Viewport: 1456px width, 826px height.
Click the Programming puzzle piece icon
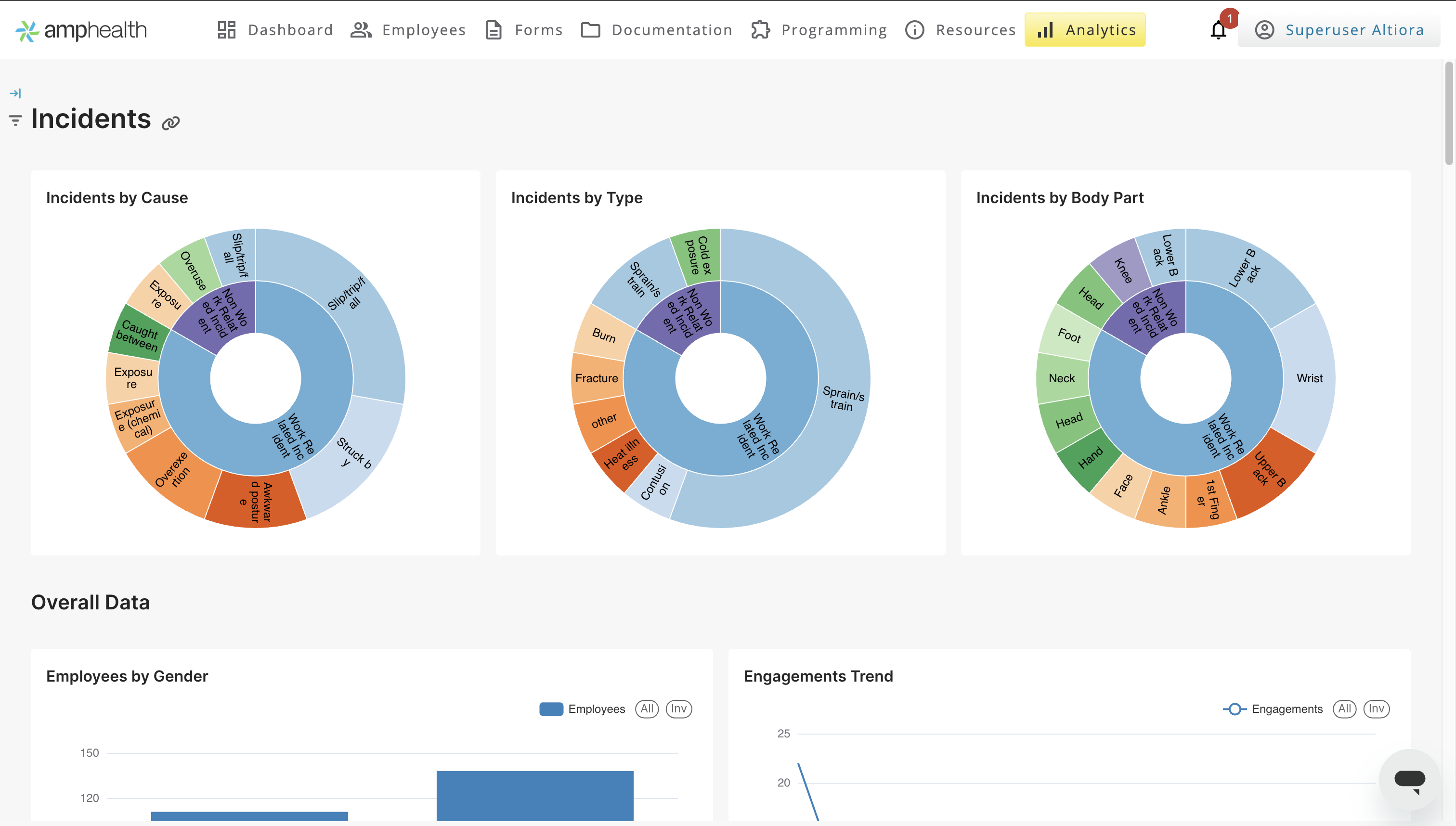tap(760, 30)
